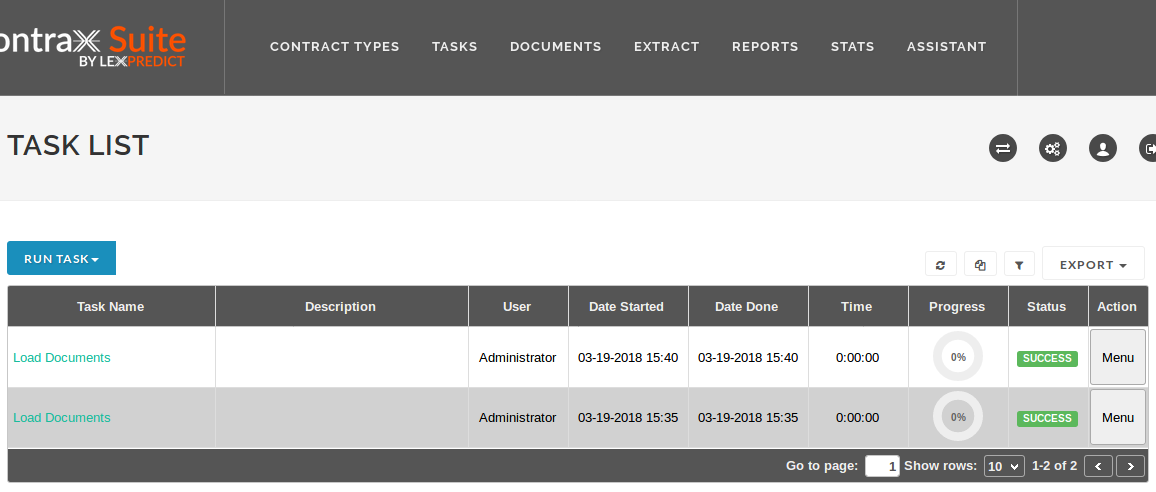This screenshot has width=1156, height=492.
Task: Refresh the task table
Action: coord(941,264)
